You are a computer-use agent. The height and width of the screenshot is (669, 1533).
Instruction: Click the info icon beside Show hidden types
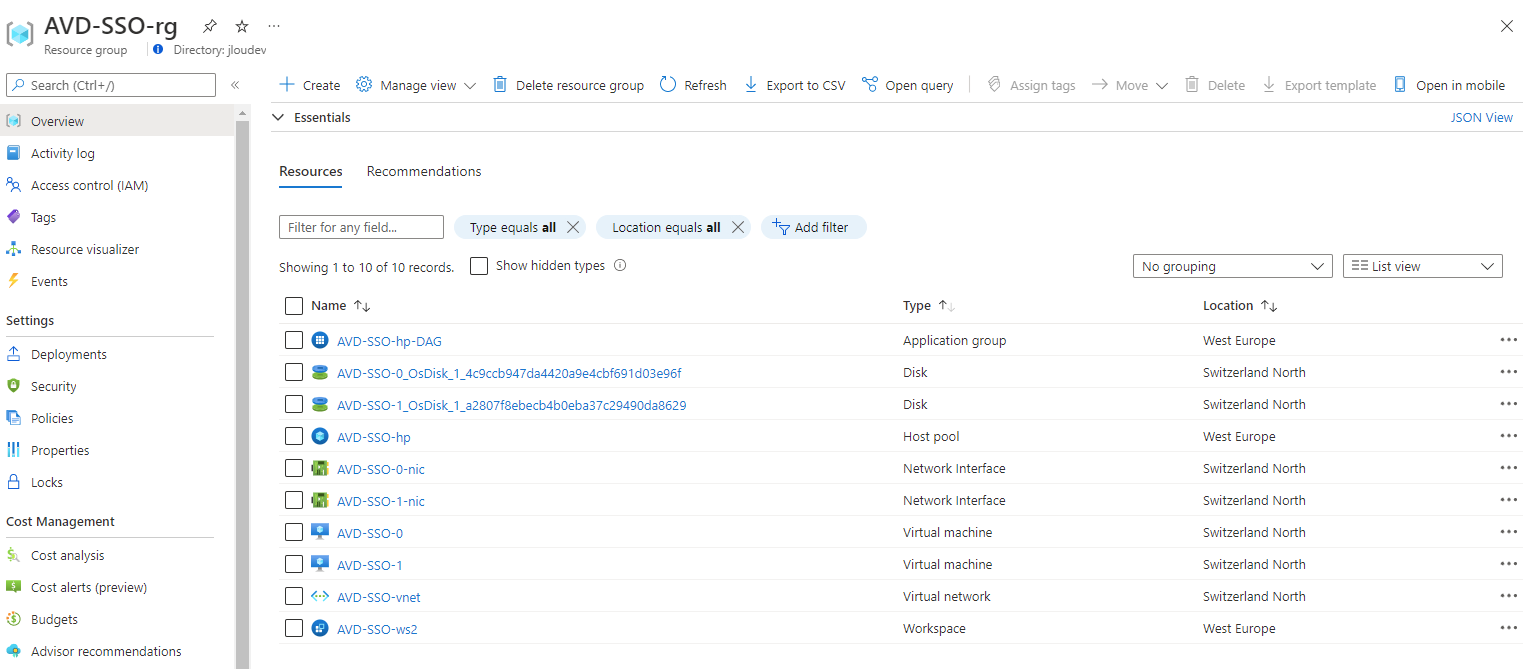[620, 266]
